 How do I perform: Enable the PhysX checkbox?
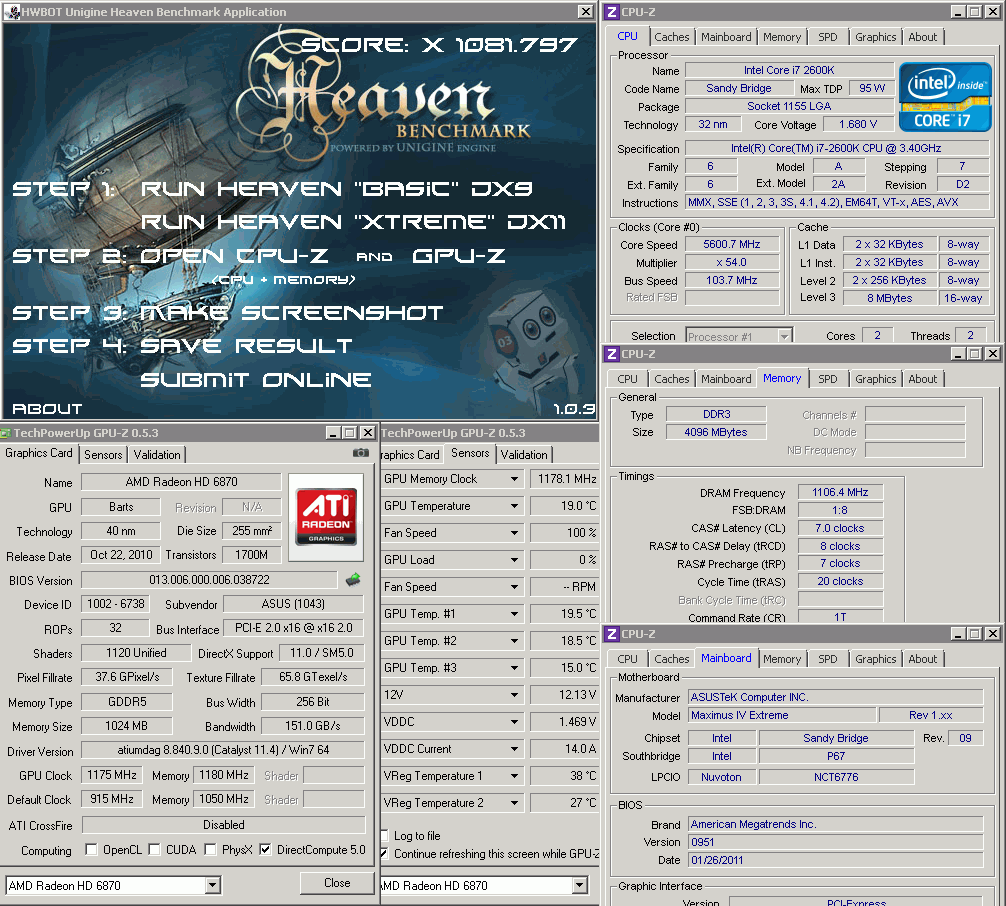[210, 850]
